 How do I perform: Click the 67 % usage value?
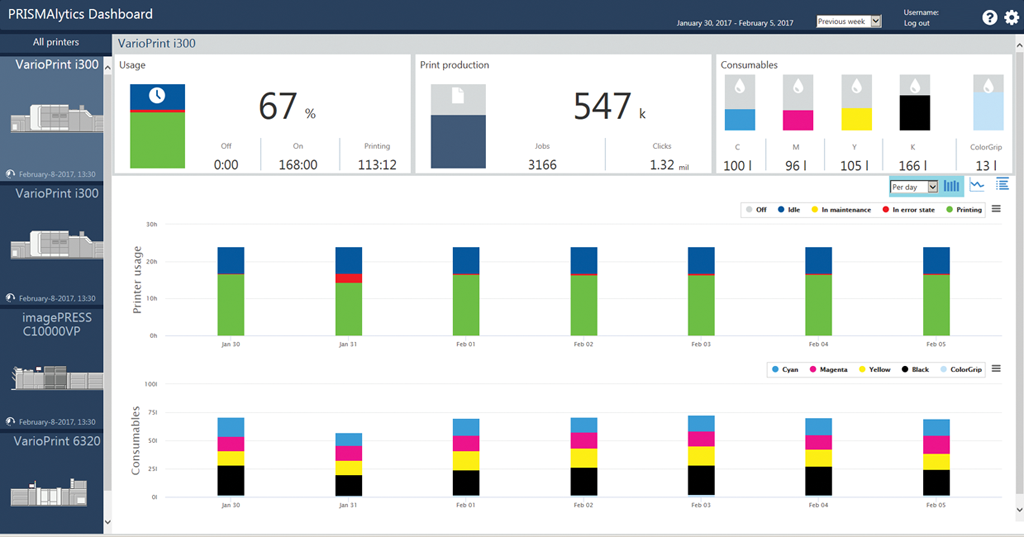click(x=287, y=106)
